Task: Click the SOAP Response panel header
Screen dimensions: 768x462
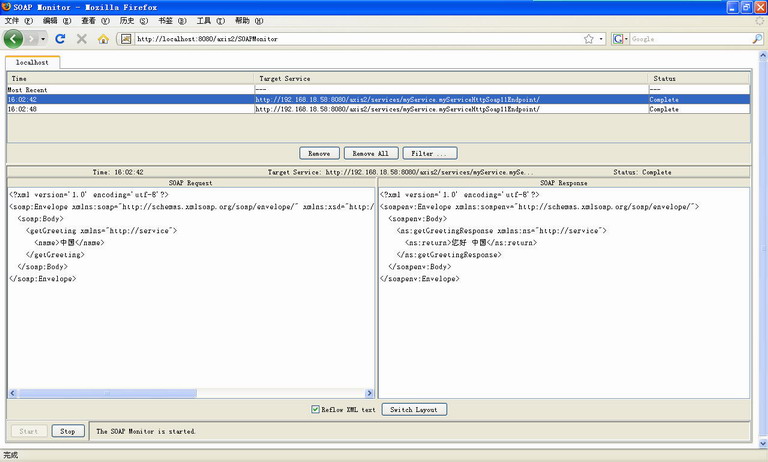Action: [x=564, y=183]
